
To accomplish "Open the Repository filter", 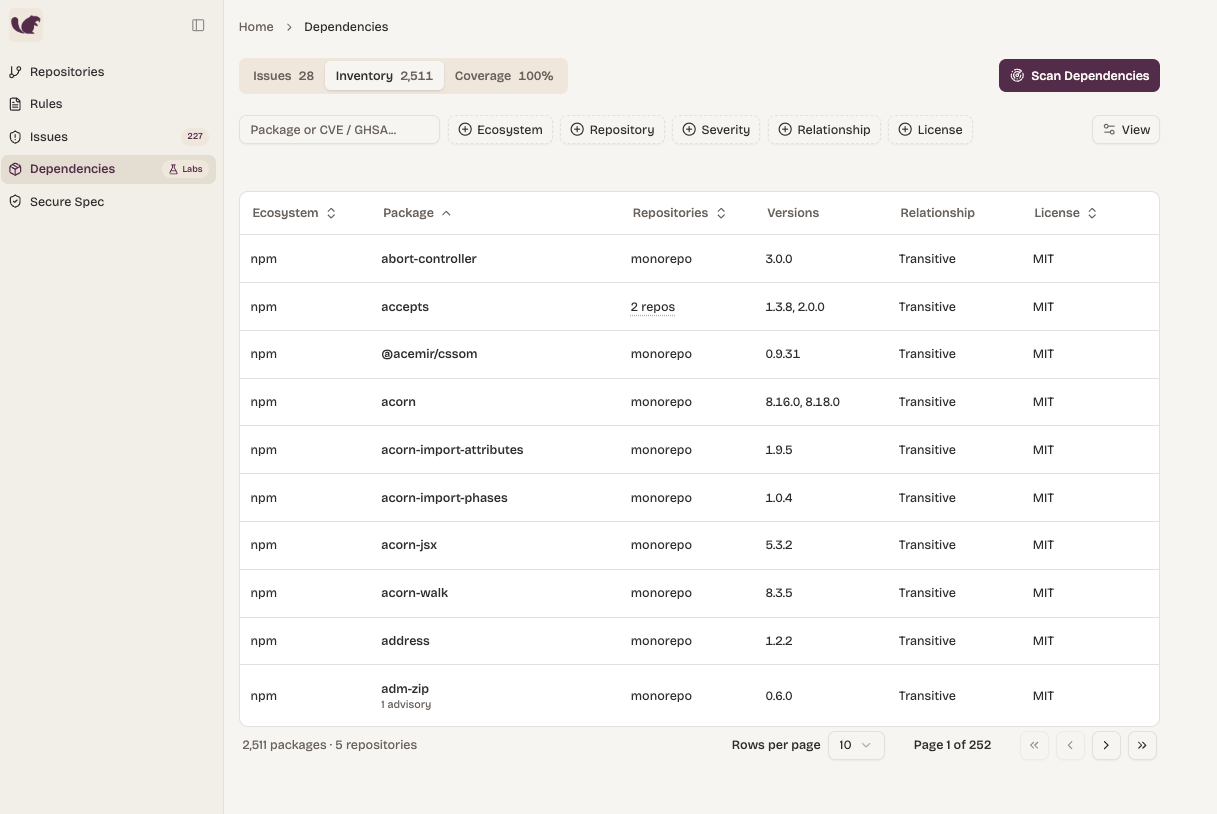I will [x=612, y=130].
